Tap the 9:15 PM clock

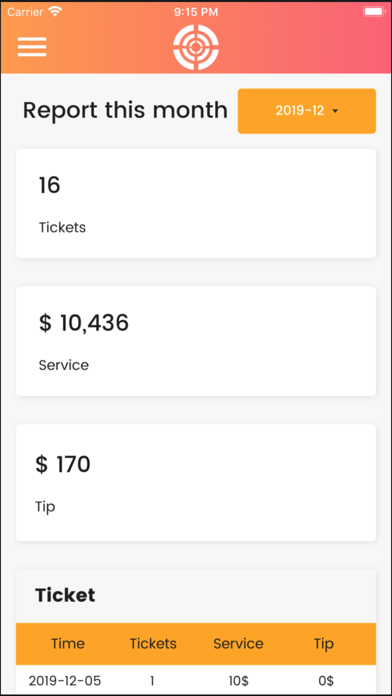(196, 12)
